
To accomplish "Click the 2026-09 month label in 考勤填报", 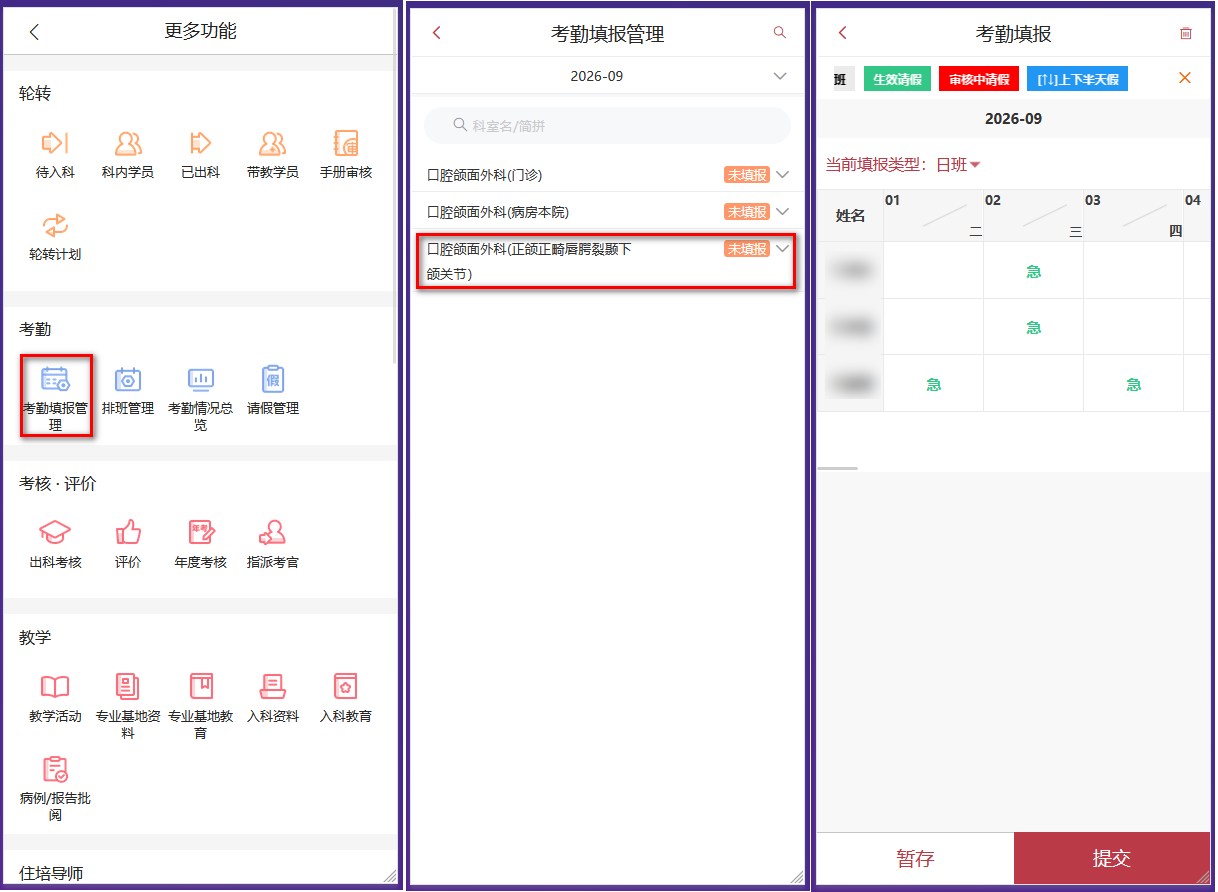I will 1013,119.
